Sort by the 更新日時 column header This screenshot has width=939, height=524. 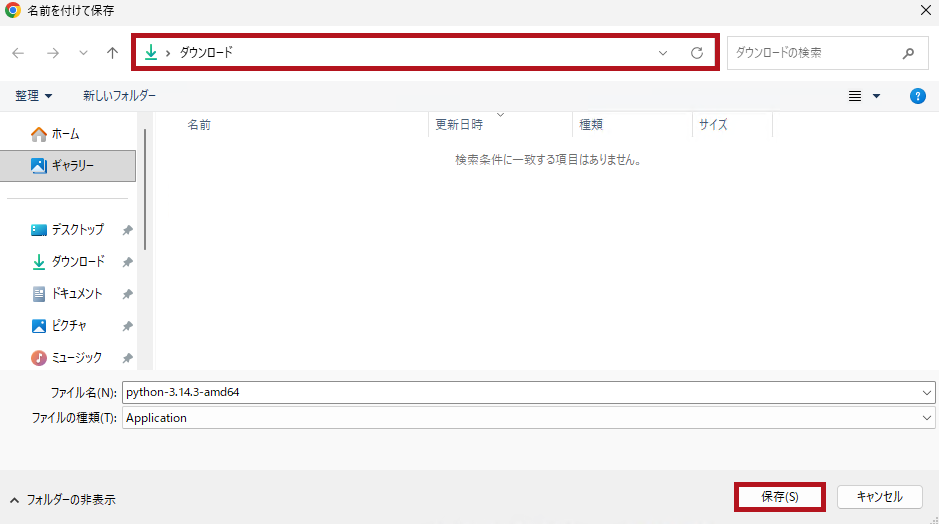point(459,125)
